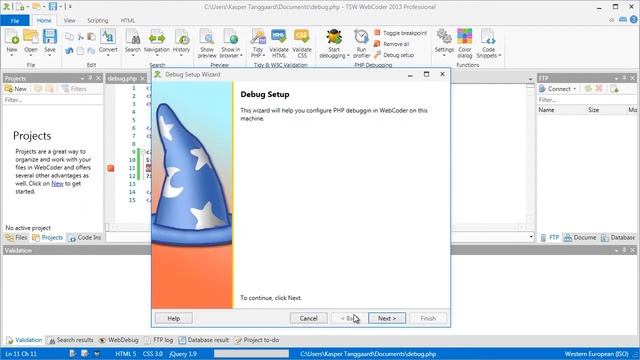Run Tidy PHP tool
Image resolution: width=640 pixels, height=360 pixels.
[258, 43]
